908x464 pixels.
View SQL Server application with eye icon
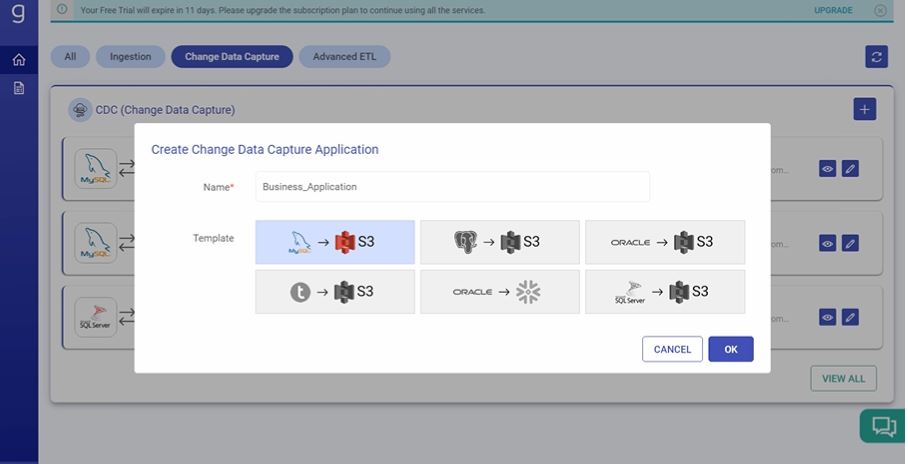(828, 317)
